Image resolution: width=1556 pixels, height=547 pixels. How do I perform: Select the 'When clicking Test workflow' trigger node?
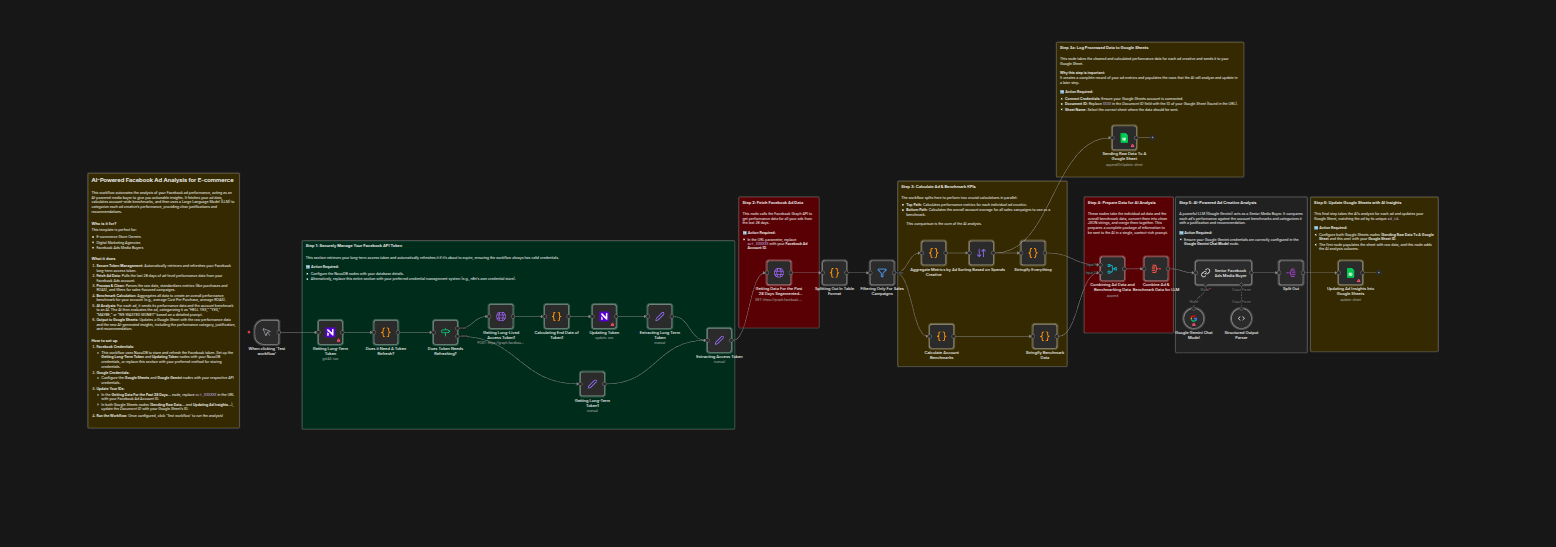pos(266,332)
